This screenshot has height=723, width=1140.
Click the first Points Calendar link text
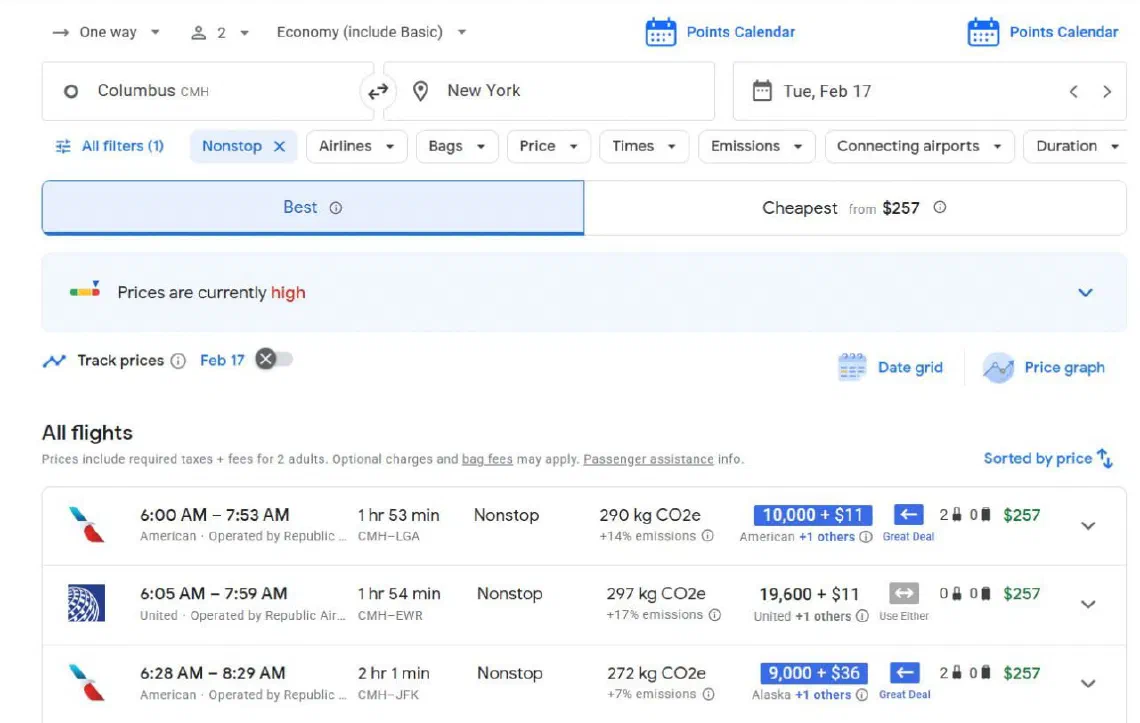pos(741,32)
